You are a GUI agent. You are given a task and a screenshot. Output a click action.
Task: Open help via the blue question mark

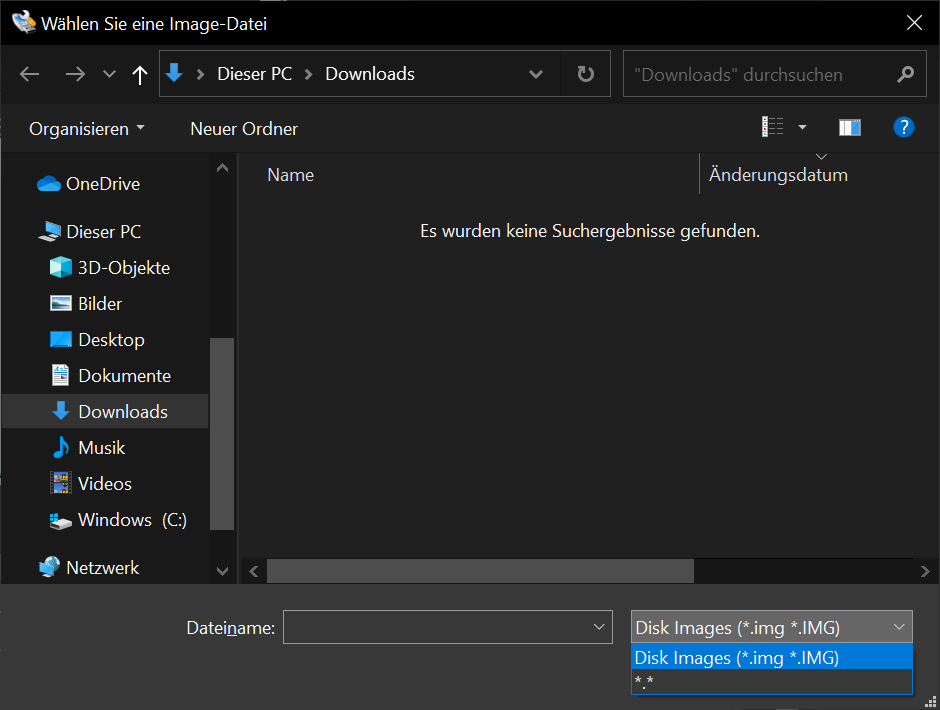tap(903, 127)
